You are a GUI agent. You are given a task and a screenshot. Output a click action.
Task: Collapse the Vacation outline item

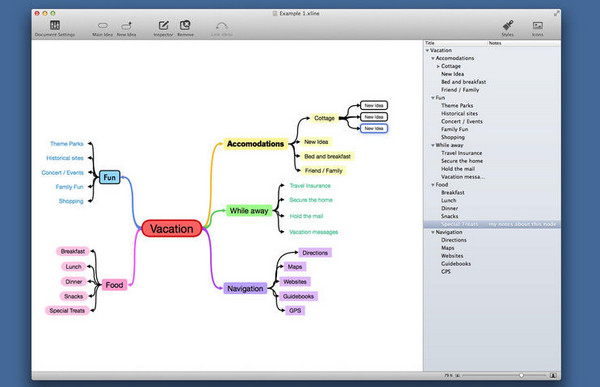coord(427,51)
